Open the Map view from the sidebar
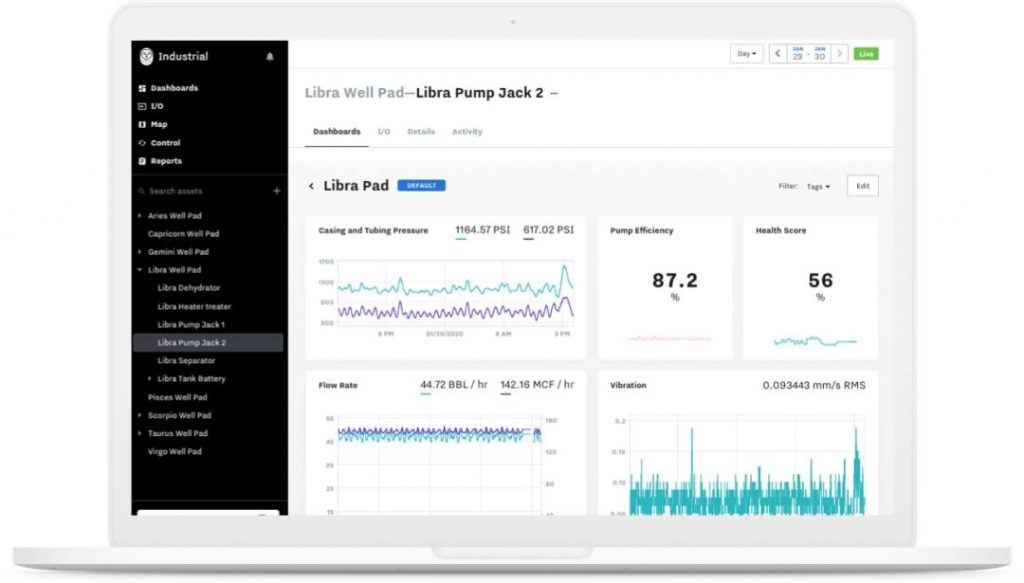 tap(154, 124)
